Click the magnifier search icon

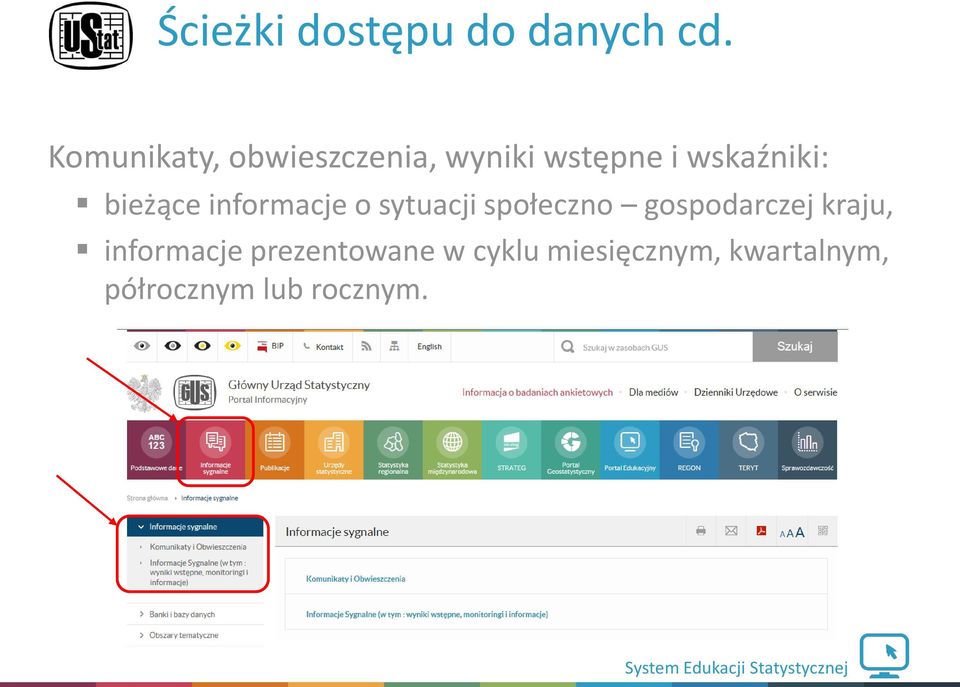pyautogui.click(x=568, y=347)
